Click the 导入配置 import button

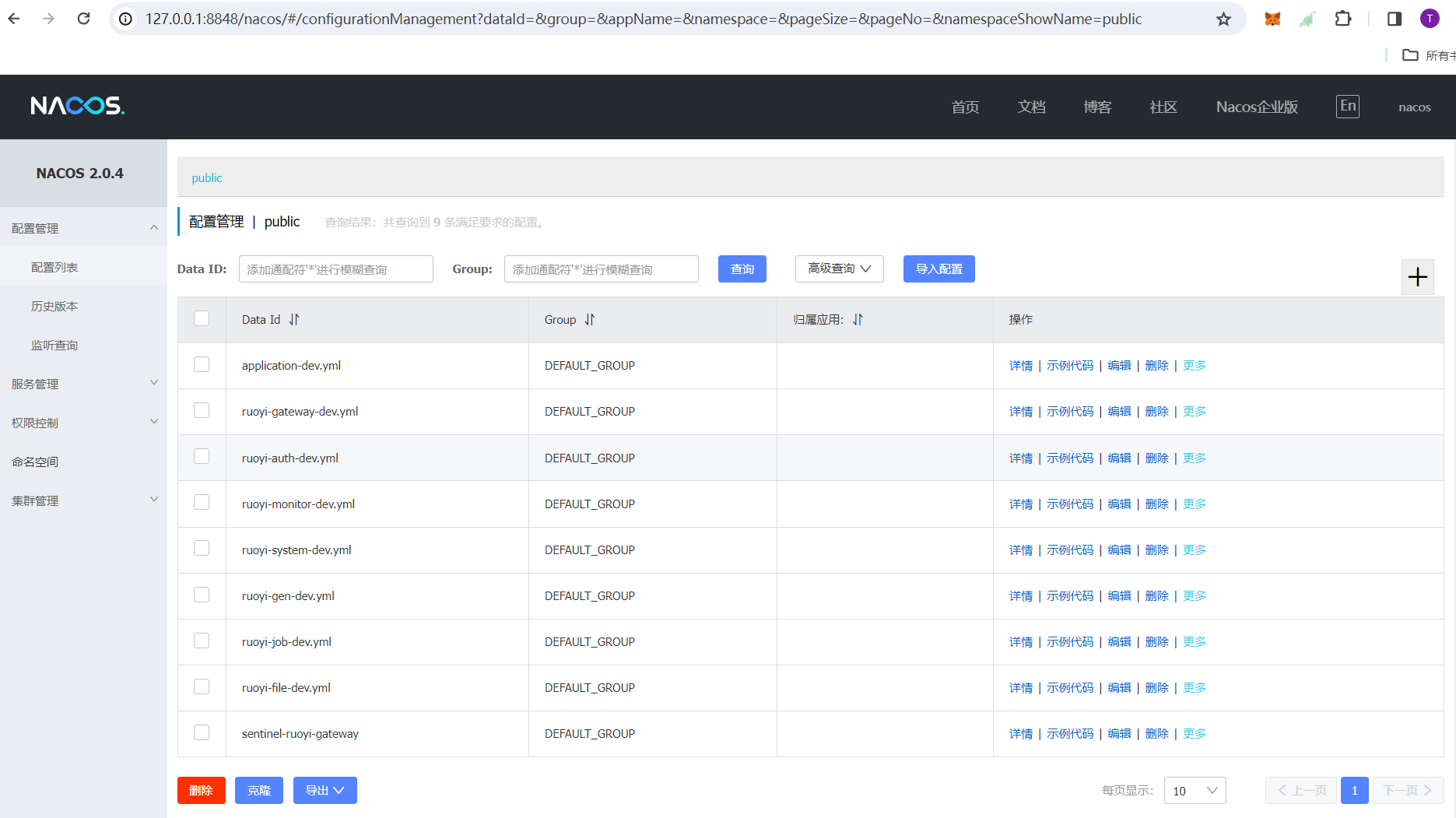click(939, 269)
